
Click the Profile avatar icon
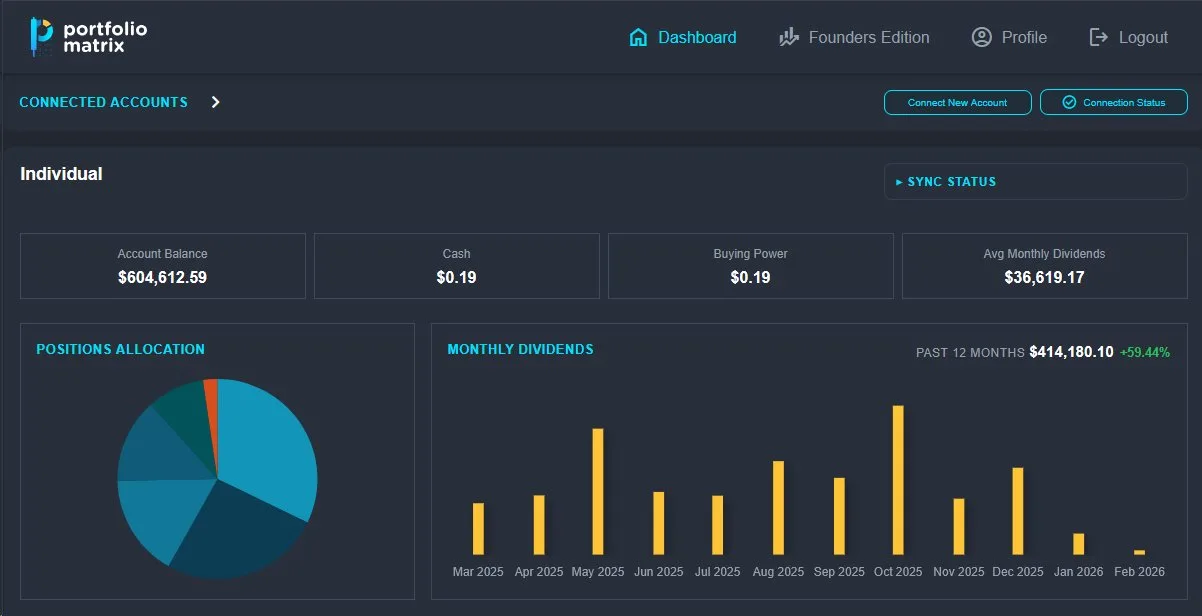981,36
